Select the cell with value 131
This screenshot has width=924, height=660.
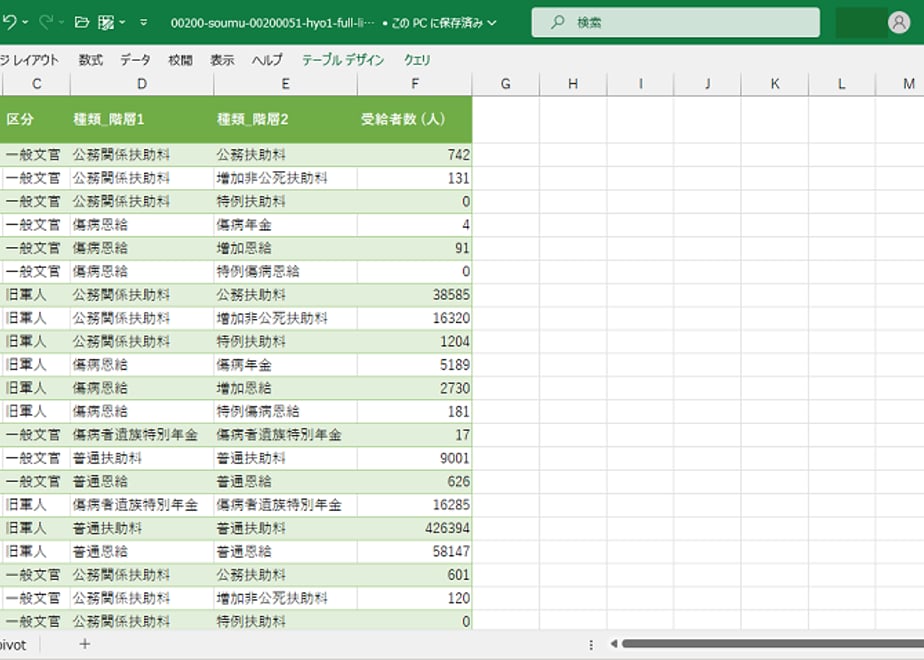click(415, 178)
